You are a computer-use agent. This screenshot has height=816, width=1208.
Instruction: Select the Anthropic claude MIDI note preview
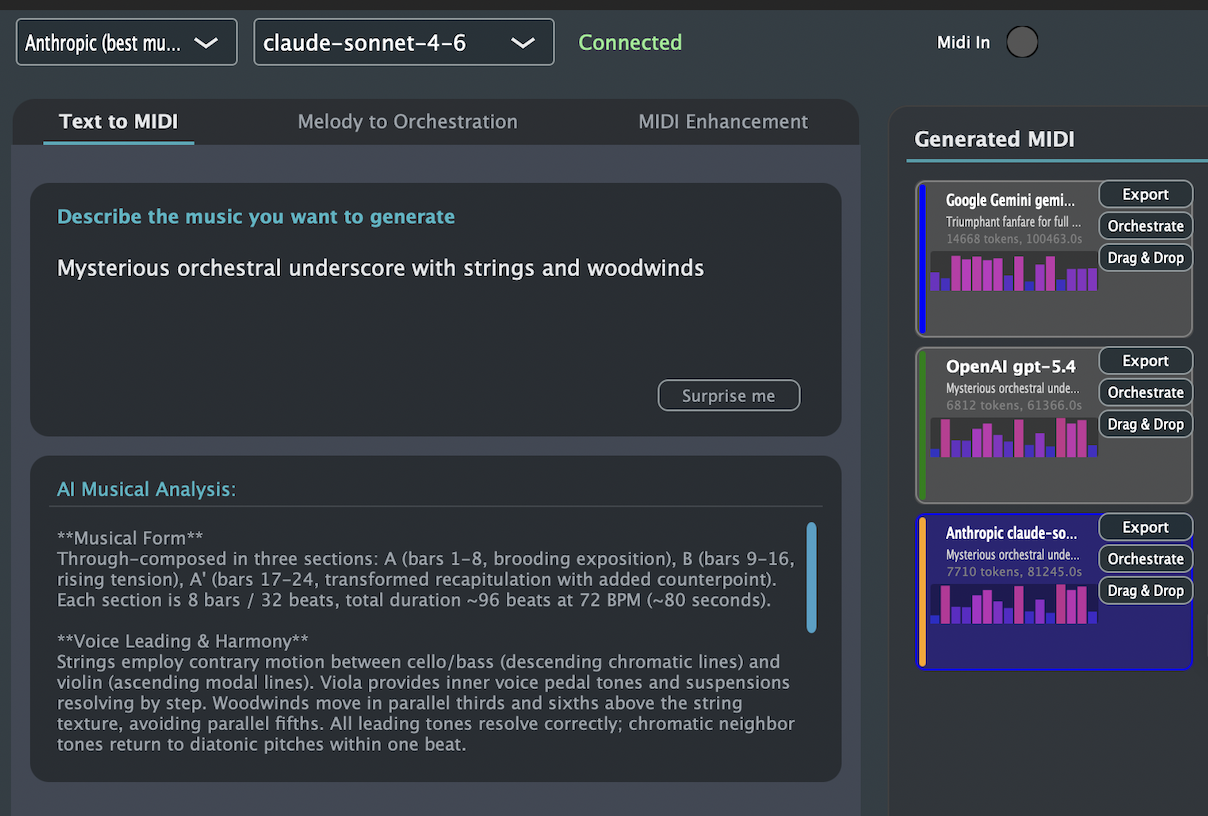point(1014,604)
